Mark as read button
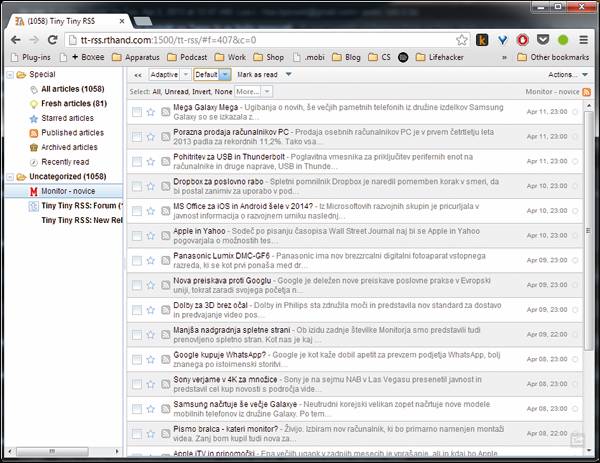Screen dimensions: 600x463 (257, 75)
